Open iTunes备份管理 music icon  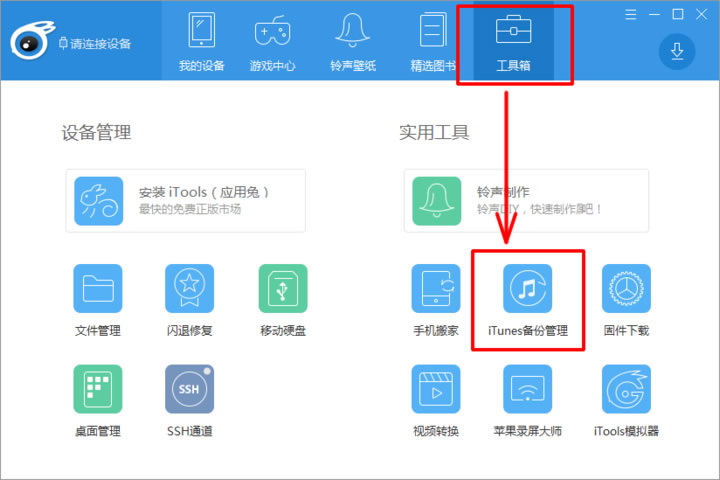click(528, 288)
